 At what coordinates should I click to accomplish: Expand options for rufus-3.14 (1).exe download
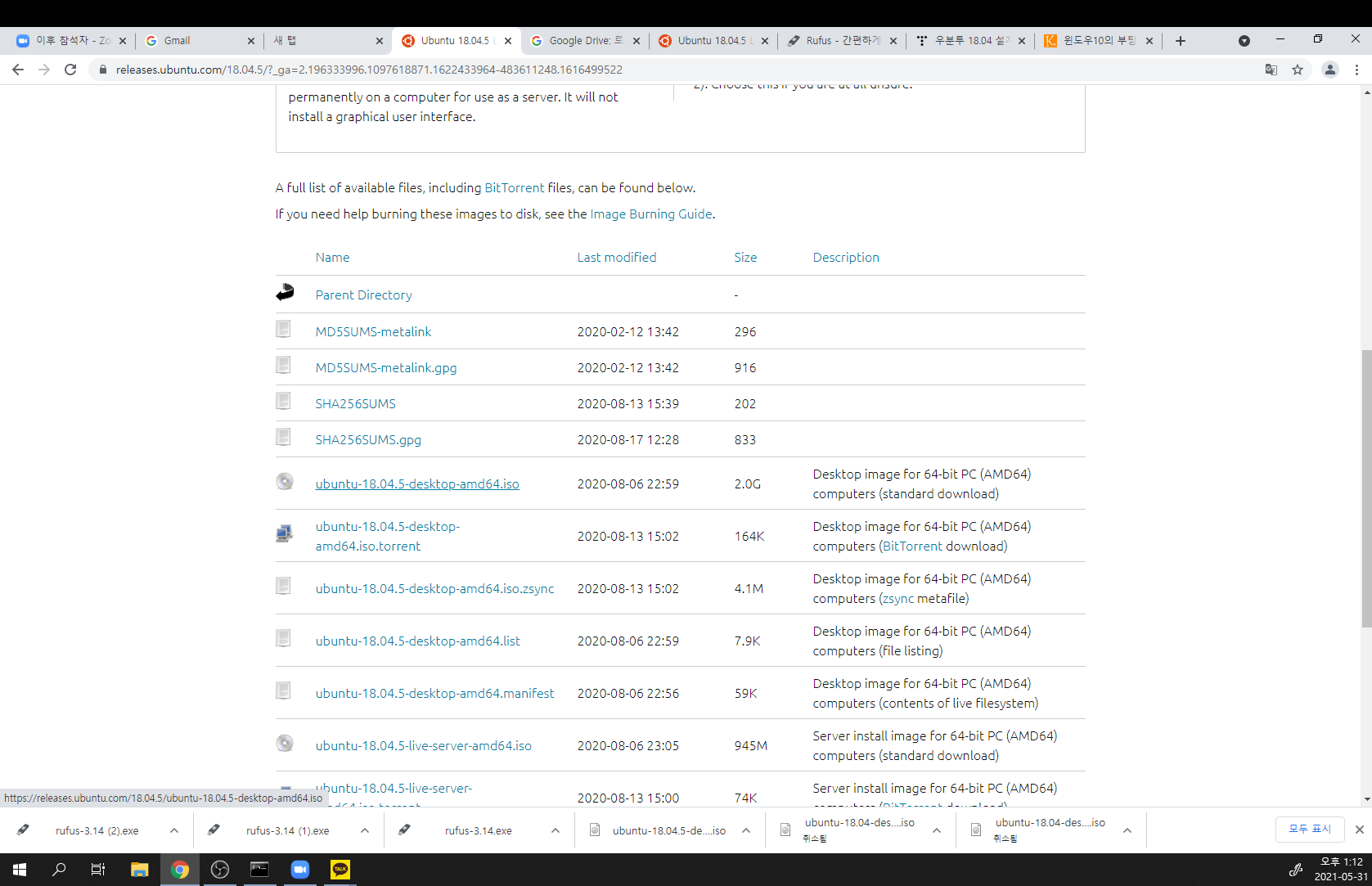pos(365,830)
